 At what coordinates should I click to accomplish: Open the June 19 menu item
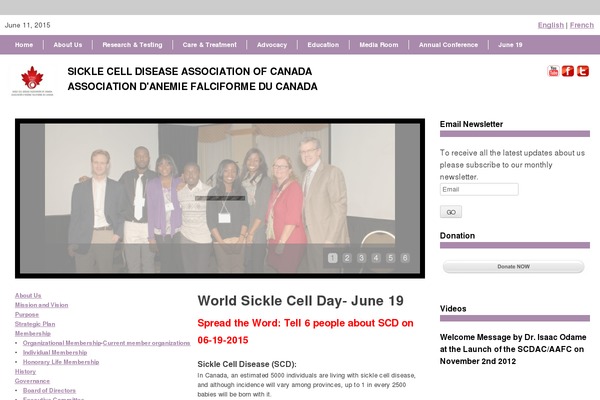click(510, 45)
